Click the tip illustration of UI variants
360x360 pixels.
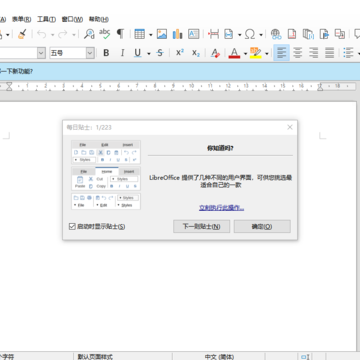(106, 175)
